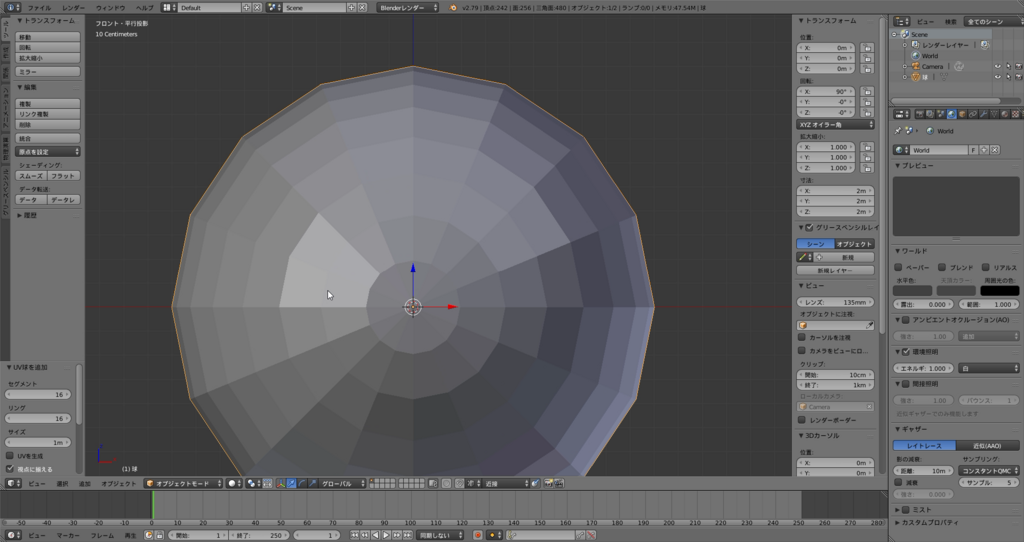This screenshot has width=1024, height=542.
Task: Open the コンスタントQMC sampling dropdown
Action: tap(989, 471)
